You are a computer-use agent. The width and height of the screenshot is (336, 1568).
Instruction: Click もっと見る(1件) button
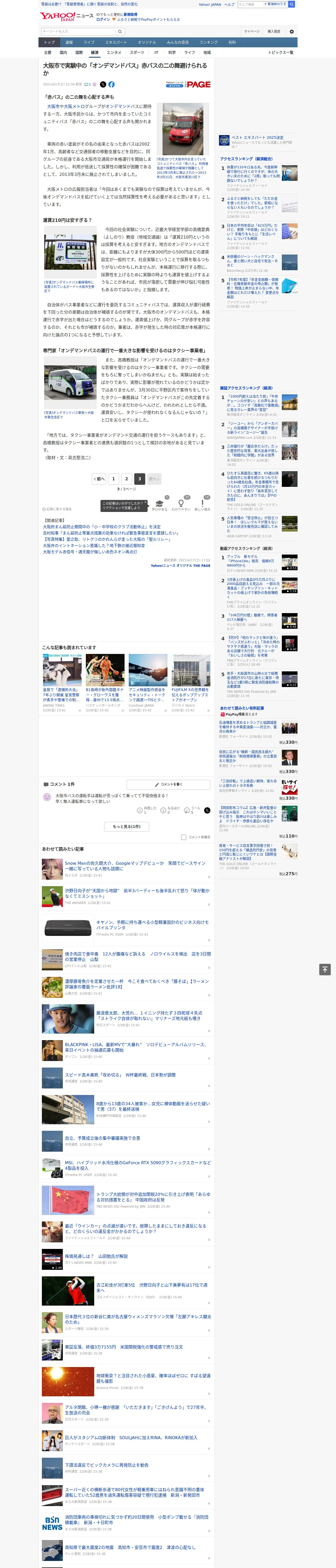pyautogui.click(x=127, y=827)
